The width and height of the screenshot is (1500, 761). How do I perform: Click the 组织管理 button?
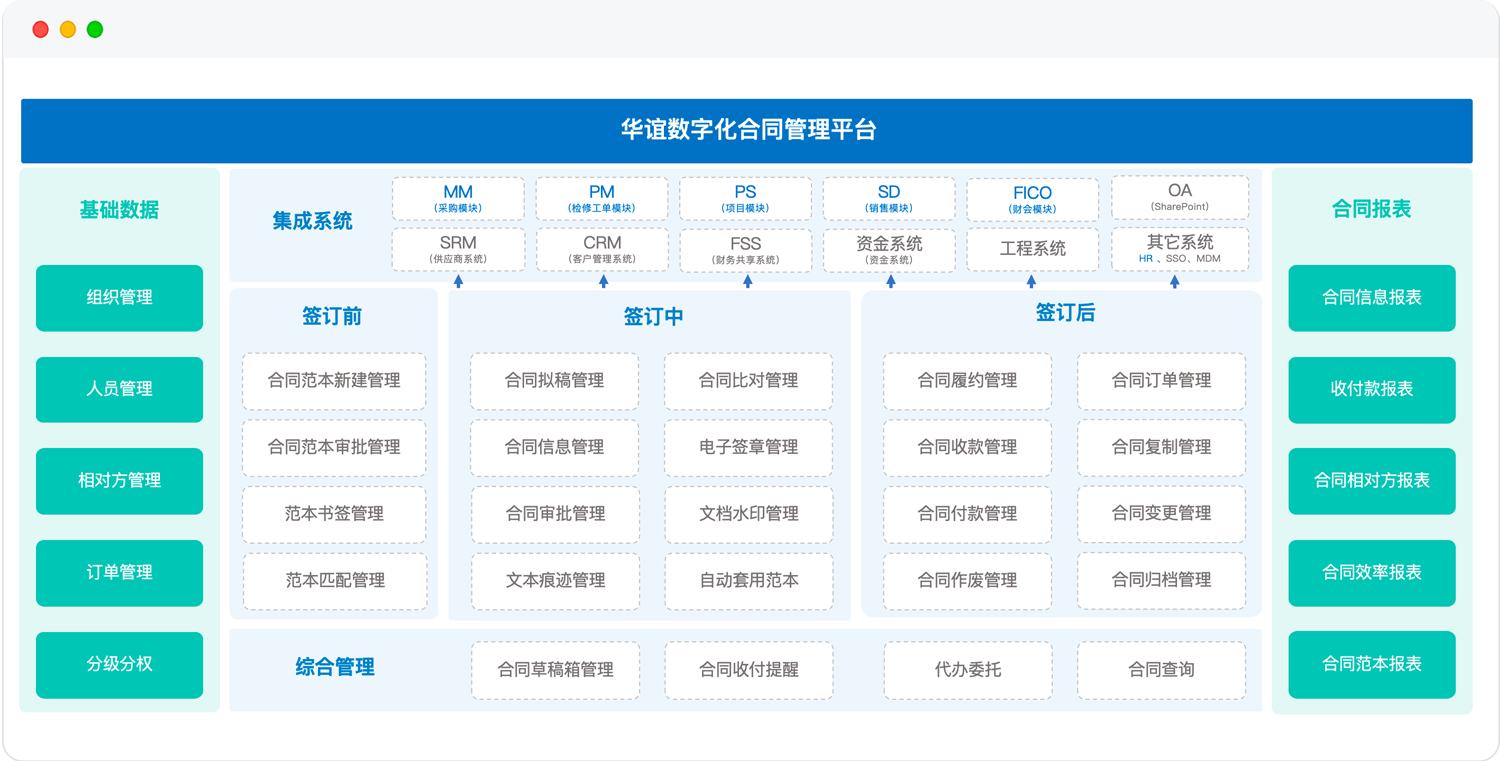(x=119, y=298)
